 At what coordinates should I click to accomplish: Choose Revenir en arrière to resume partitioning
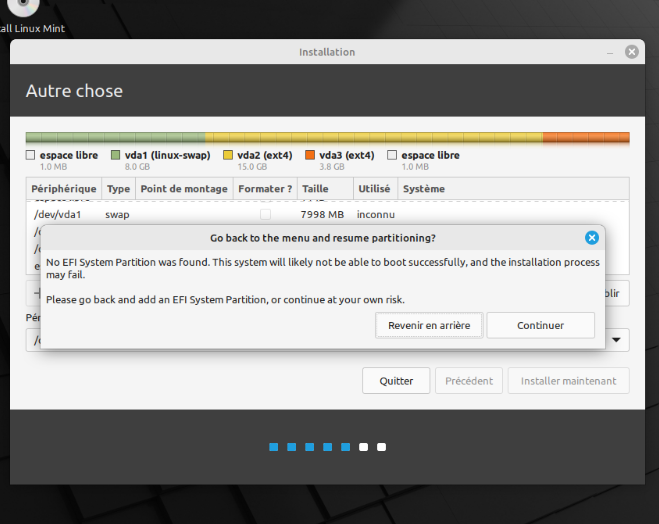tap(429, 325)
